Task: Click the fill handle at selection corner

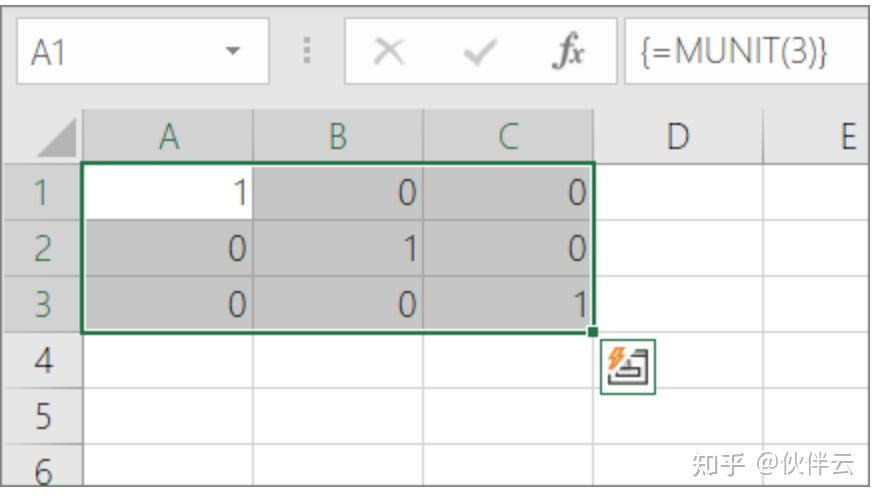Action: [593, 331]
